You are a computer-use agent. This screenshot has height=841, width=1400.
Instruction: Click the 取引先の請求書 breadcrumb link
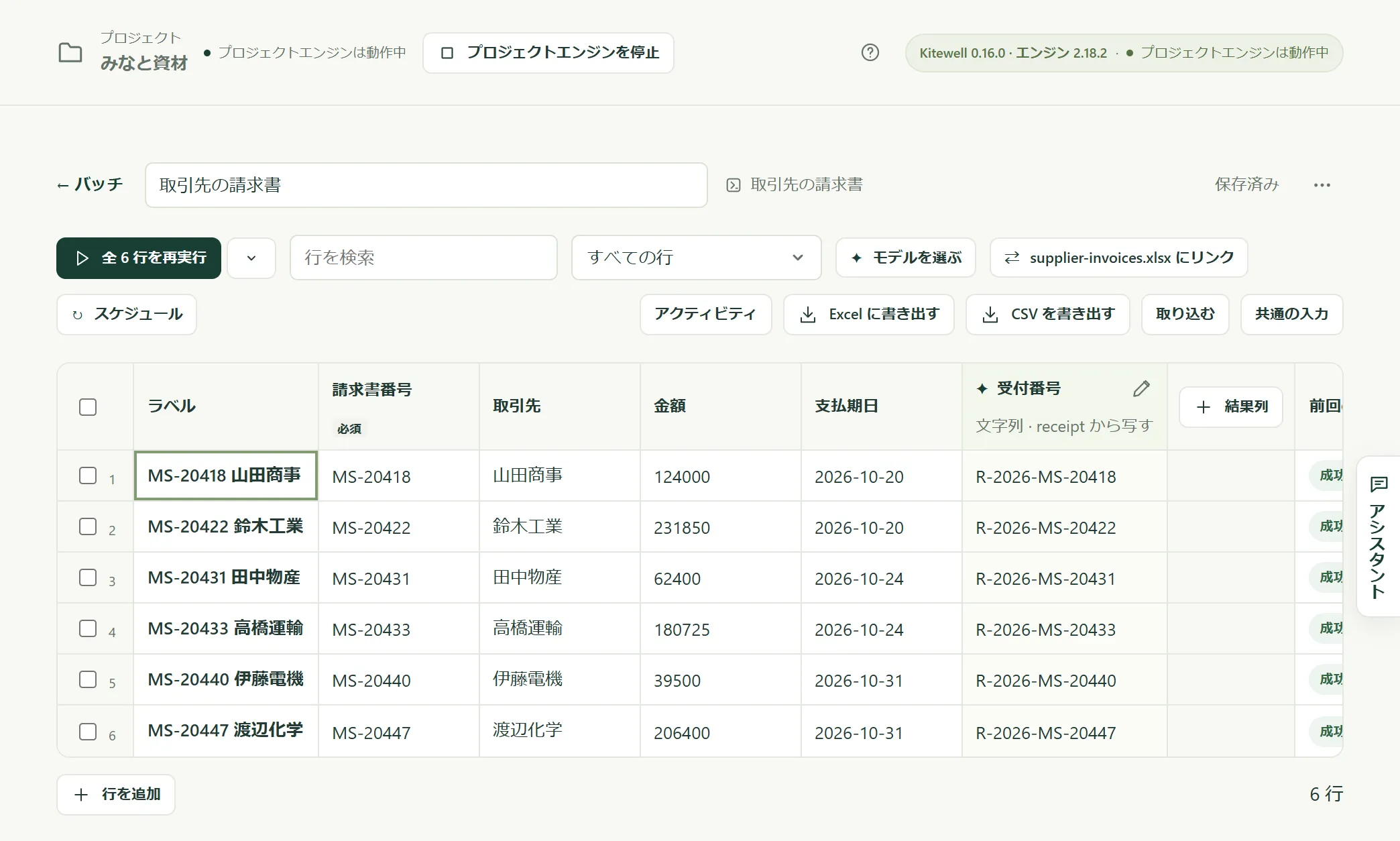[795, 184]
